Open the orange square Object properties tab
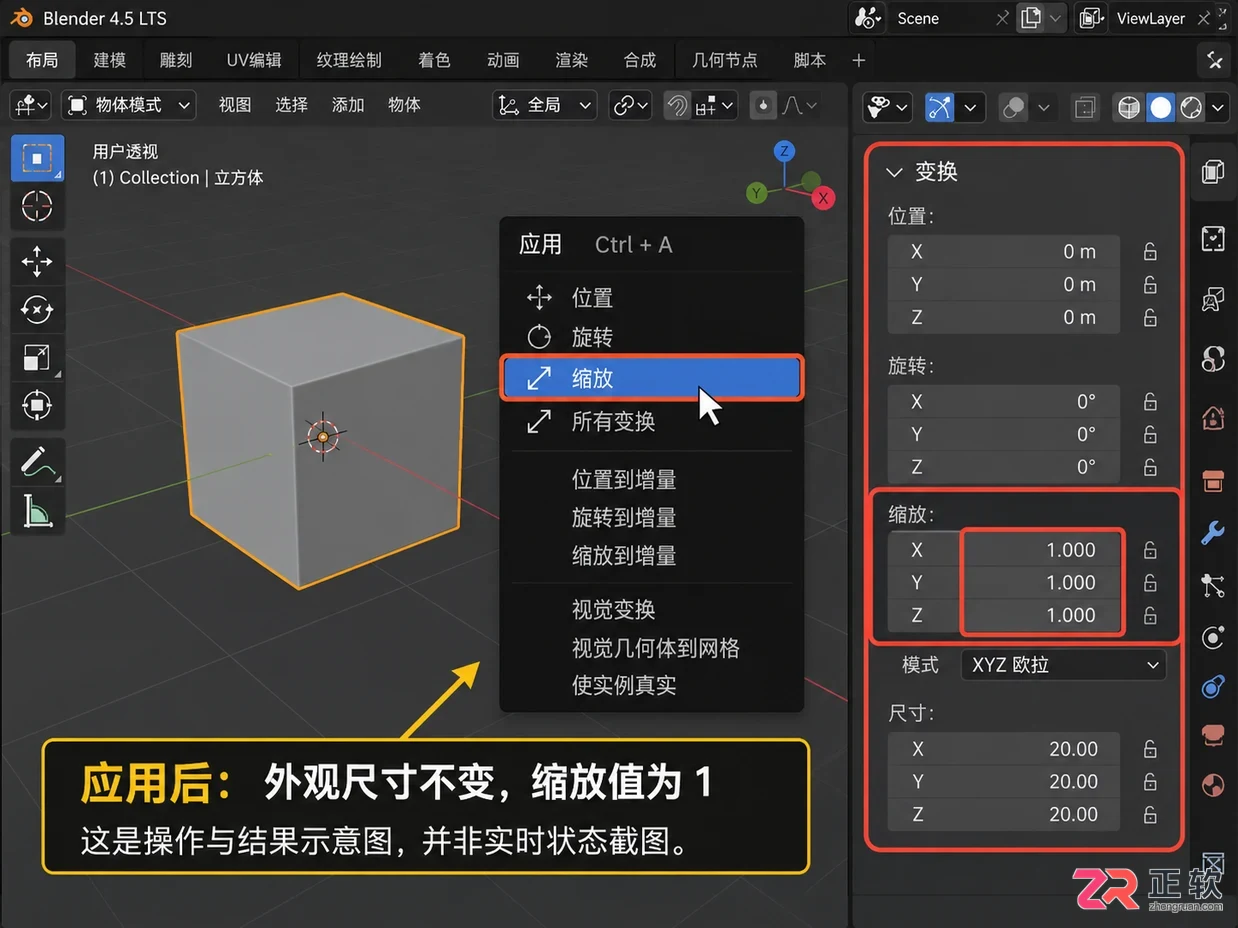1238x928 pixels. tap(1213, 480)
